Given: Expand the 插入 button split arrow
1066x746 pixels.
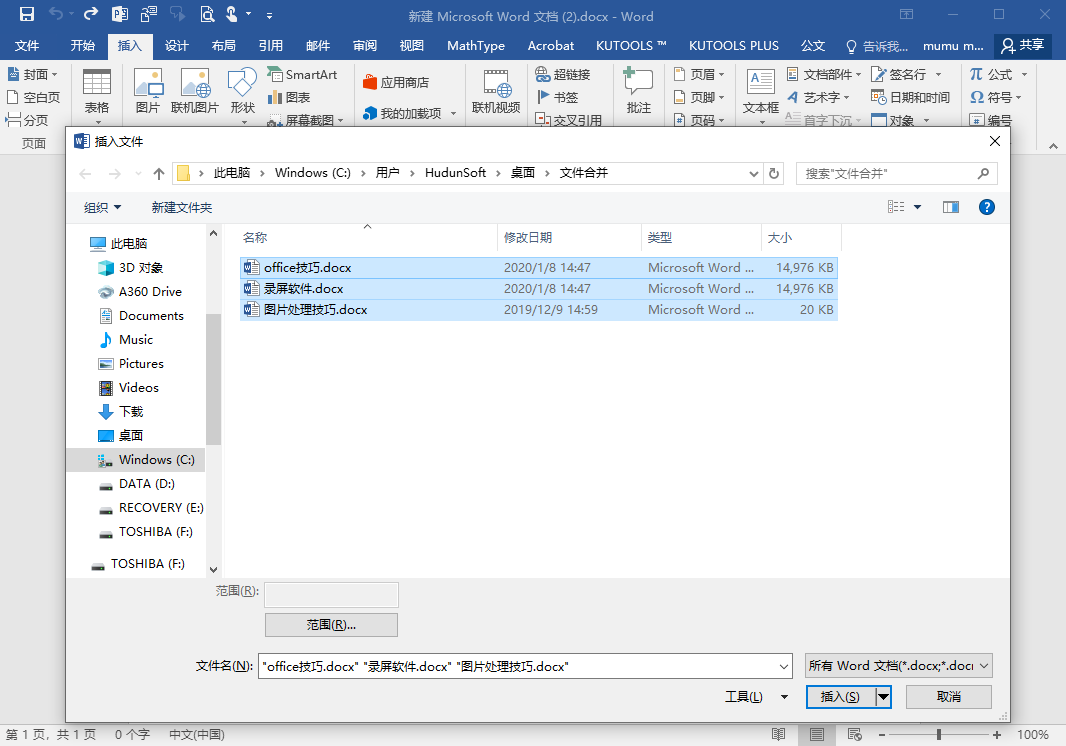Looking at the screenshot, I should tap(883, 696).
